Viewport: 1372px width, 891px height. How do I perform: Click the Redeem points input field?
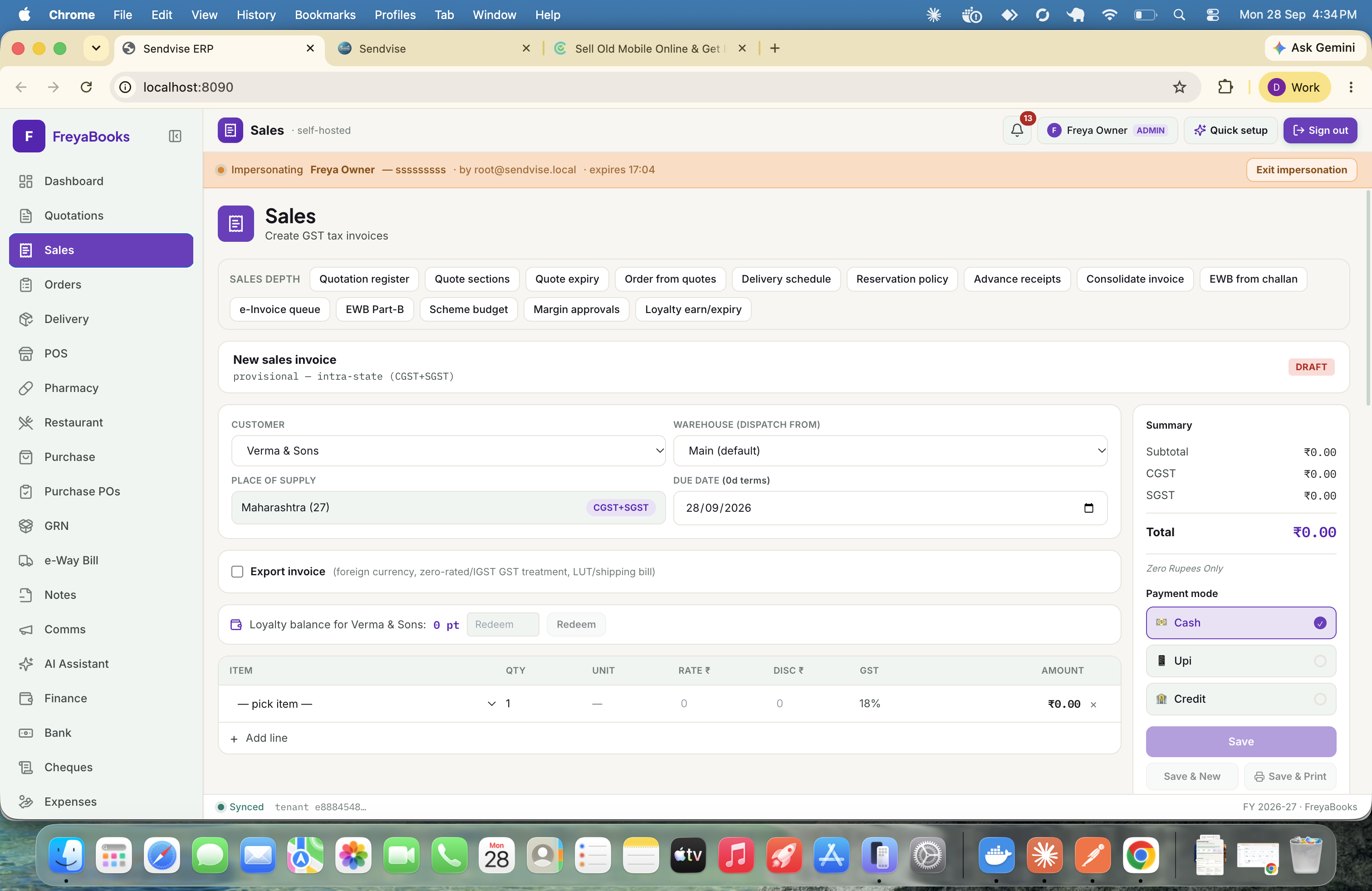[503, 625]
